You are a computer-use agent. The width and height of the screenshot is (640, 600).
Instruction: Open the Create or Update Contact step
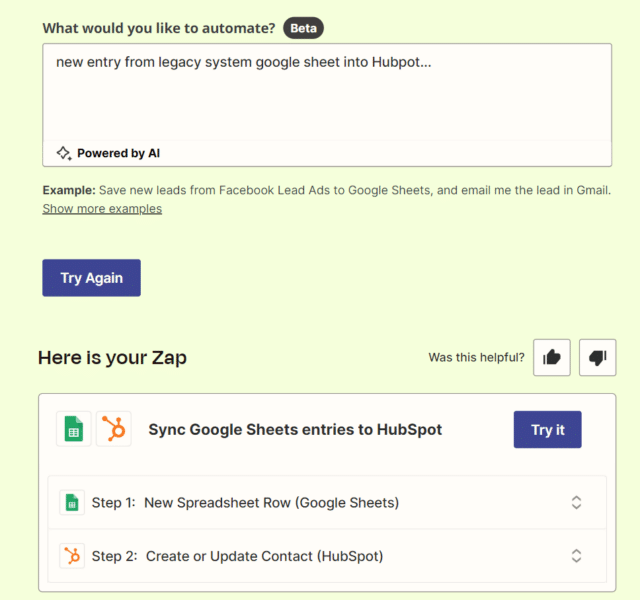(x=327, y=556)
